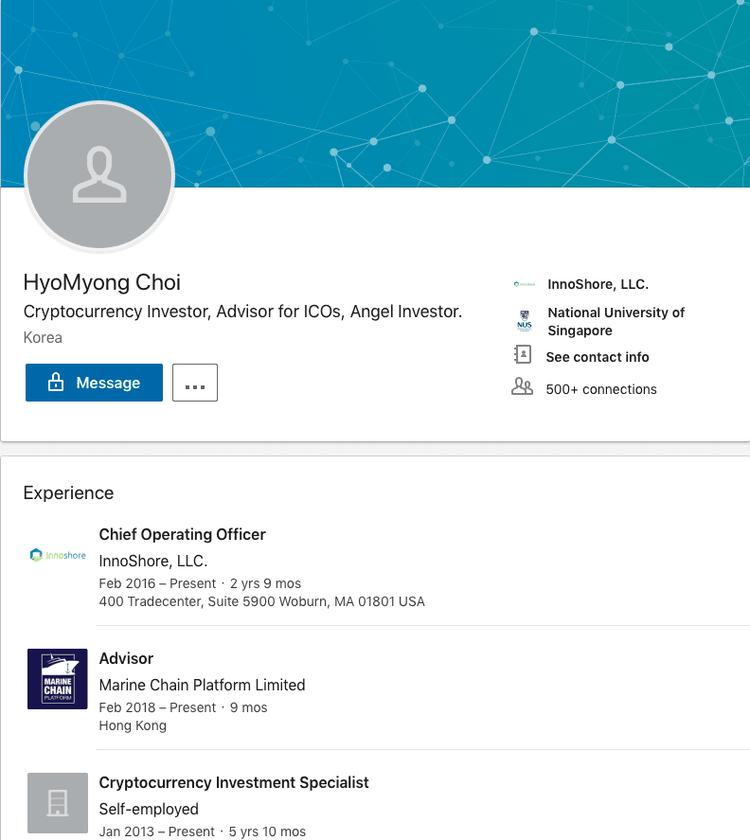
Task: Click the lock icon on the Message button
Action: tap(56, 383)
